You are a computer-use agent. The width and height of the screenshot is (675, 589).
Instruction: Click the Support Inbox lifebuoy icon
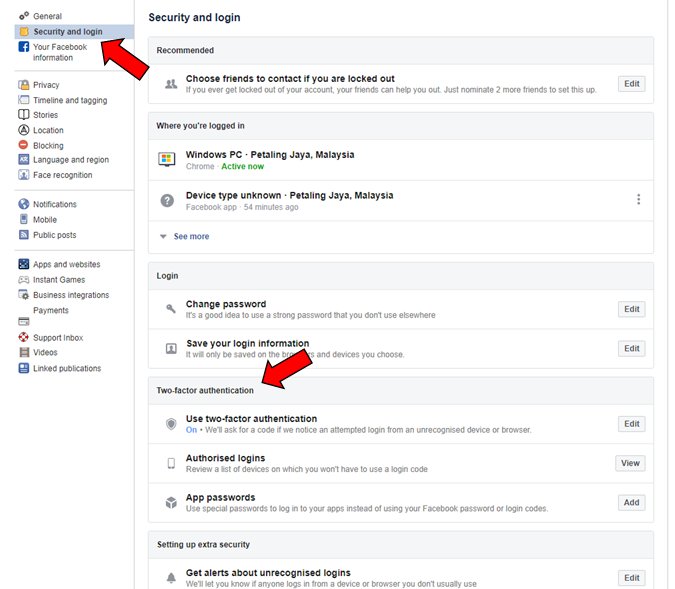[x=24, y=337]
